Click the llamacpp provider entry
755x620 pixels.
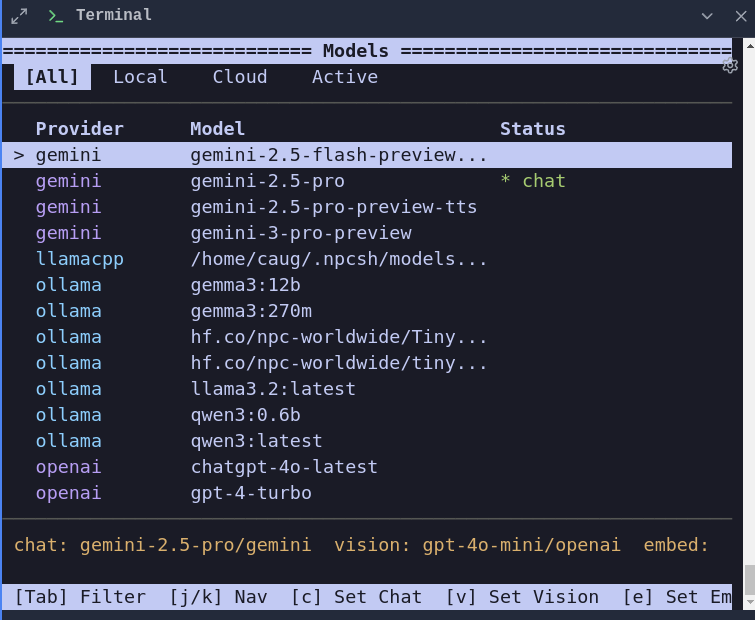point(79,259)
